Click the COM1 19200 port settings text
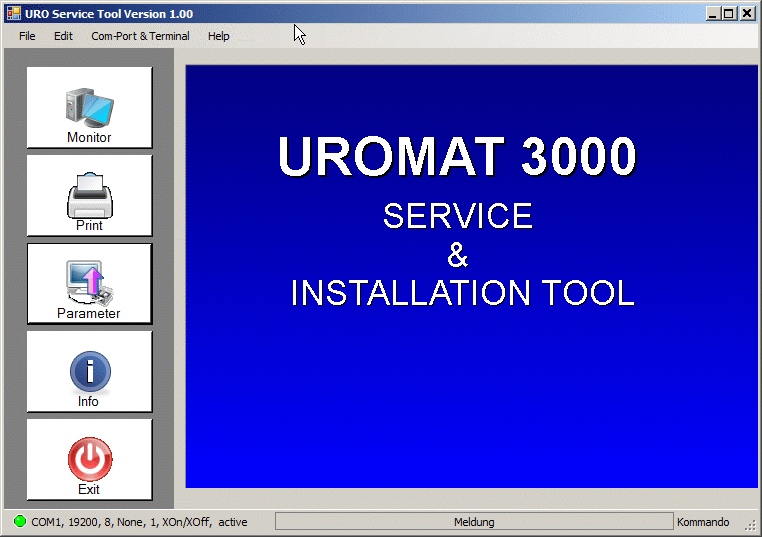The height and width of the screenshot is (537, 762). click(138, 522)
